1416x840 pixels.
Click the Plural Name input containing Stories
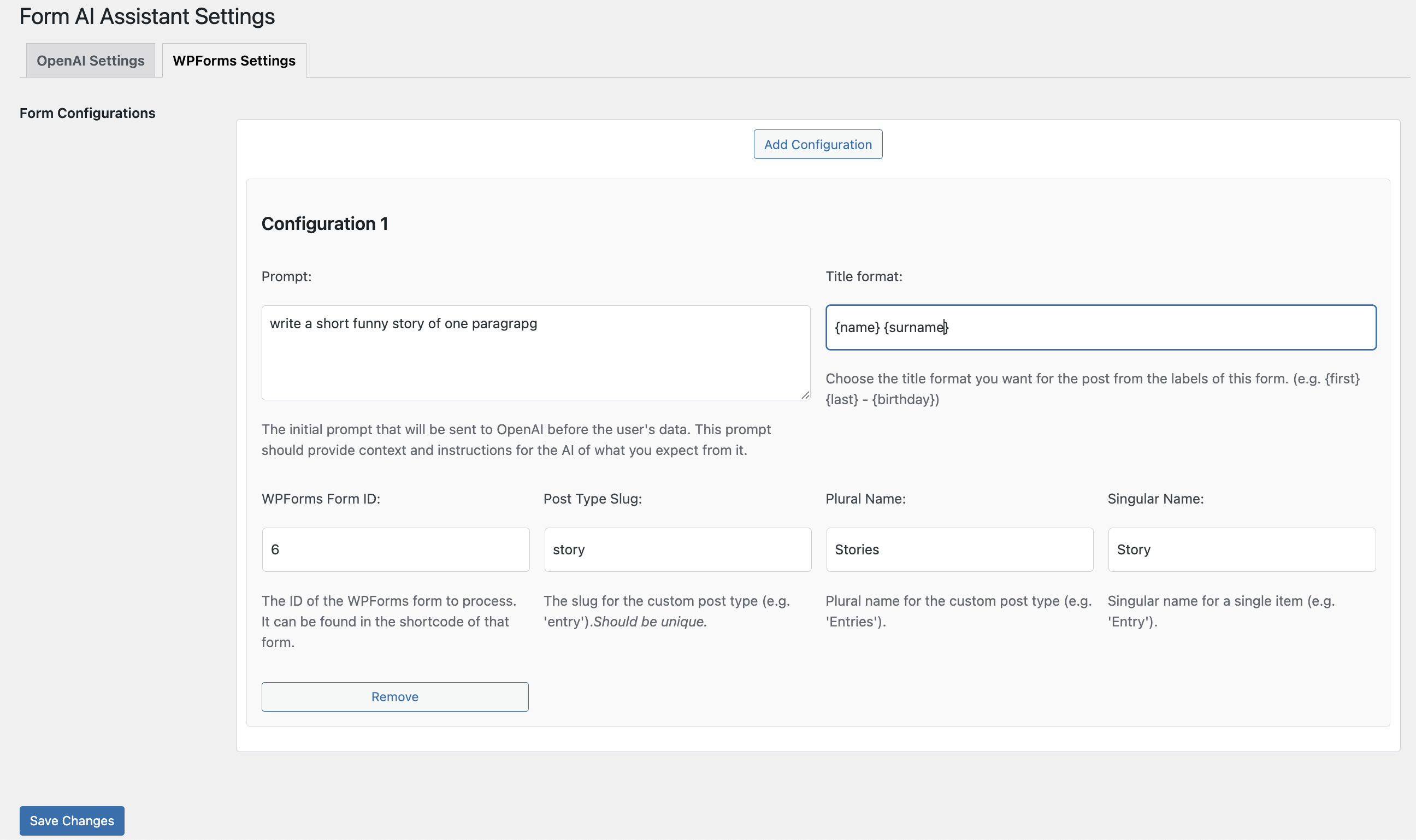click(x=959, y=549)
